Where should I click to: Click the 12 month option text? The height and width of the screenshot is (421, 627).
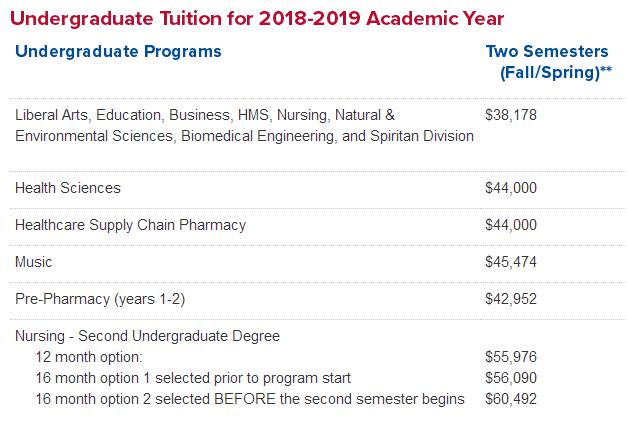pyautogui.click(x=90, y=357)
